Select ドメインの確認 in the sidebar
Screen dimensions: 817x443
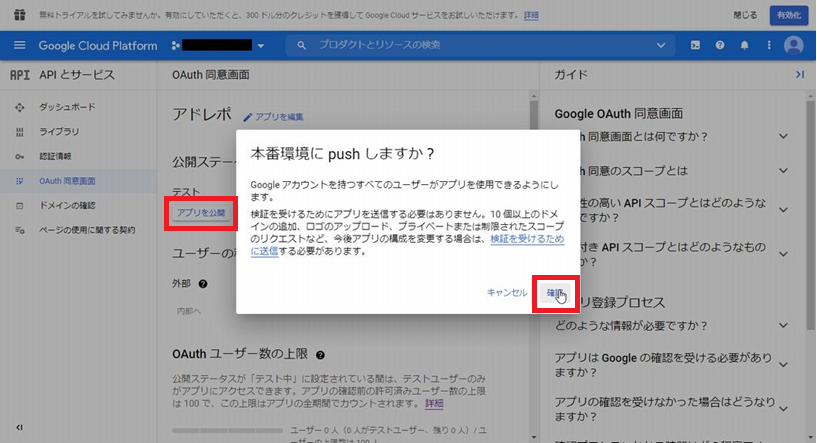(78, 206)
